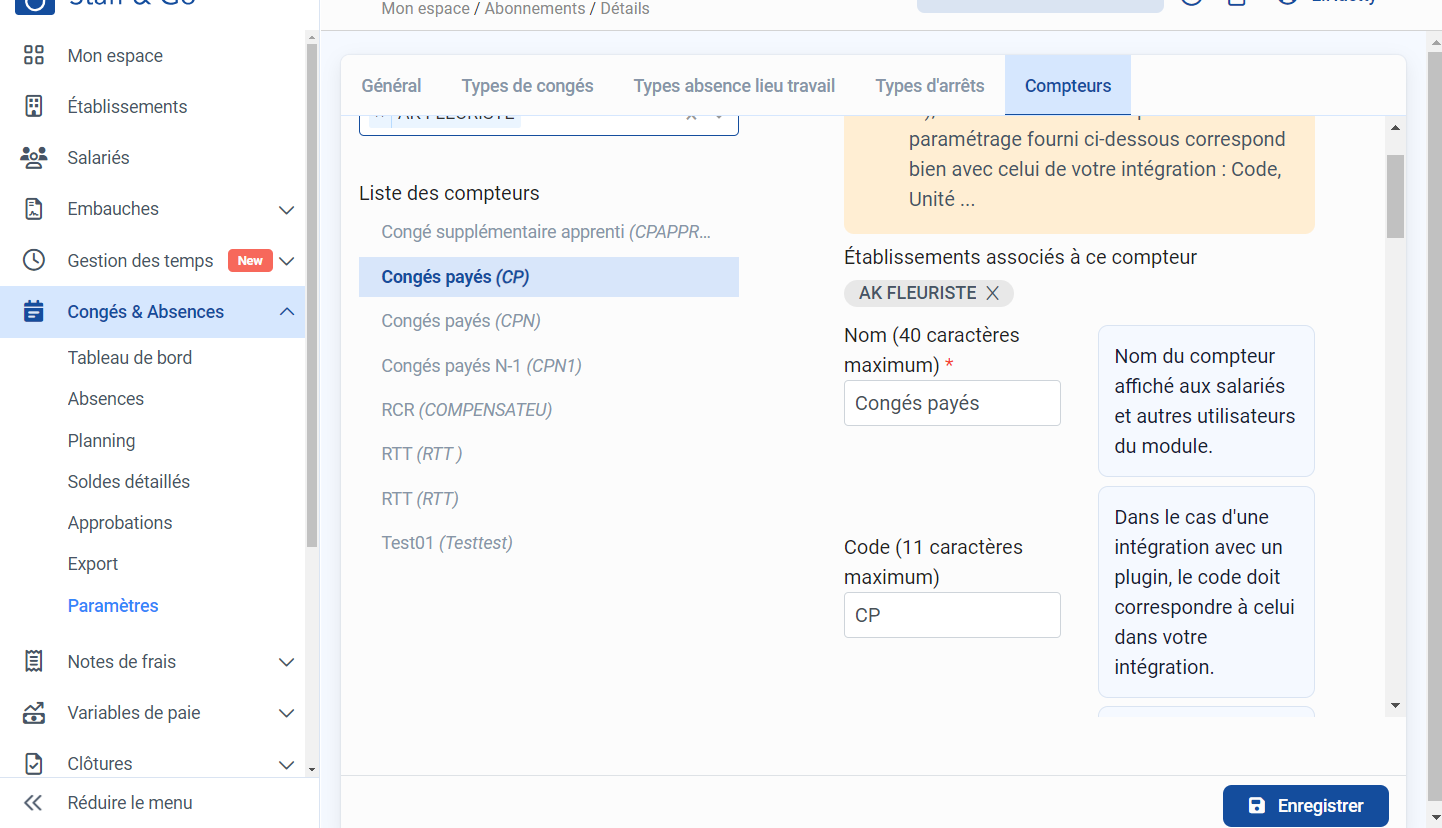Go to Mon espace in sidebar
The image size is (1442, 828).
115,56
